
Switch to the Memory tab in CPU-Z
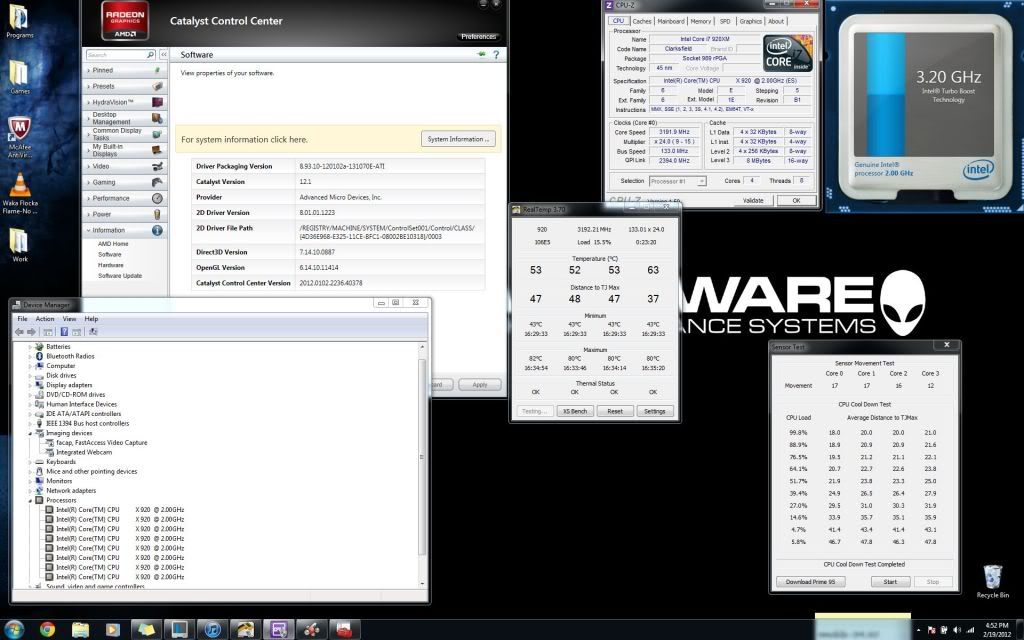point(701,22)
